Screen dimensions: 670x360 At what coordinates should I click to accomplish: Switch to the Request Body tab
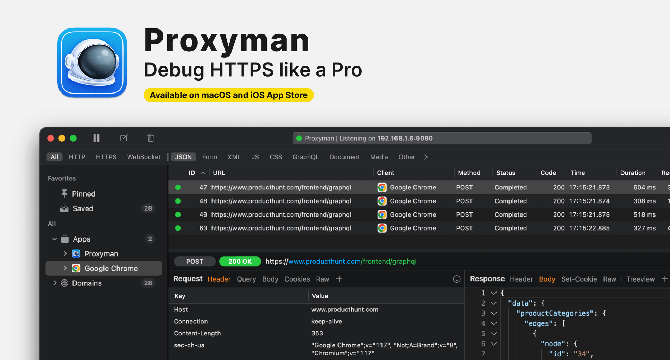tap(270, 279)
